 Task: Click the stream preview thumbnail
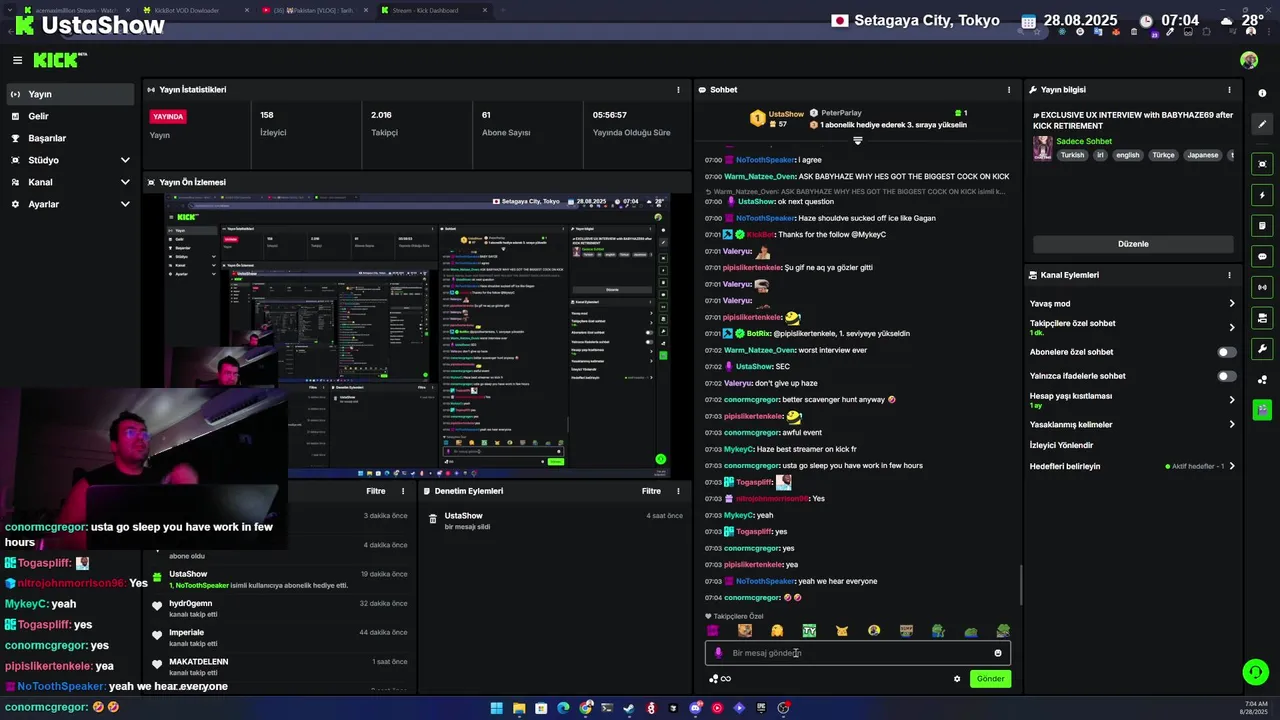click(418, 336)
